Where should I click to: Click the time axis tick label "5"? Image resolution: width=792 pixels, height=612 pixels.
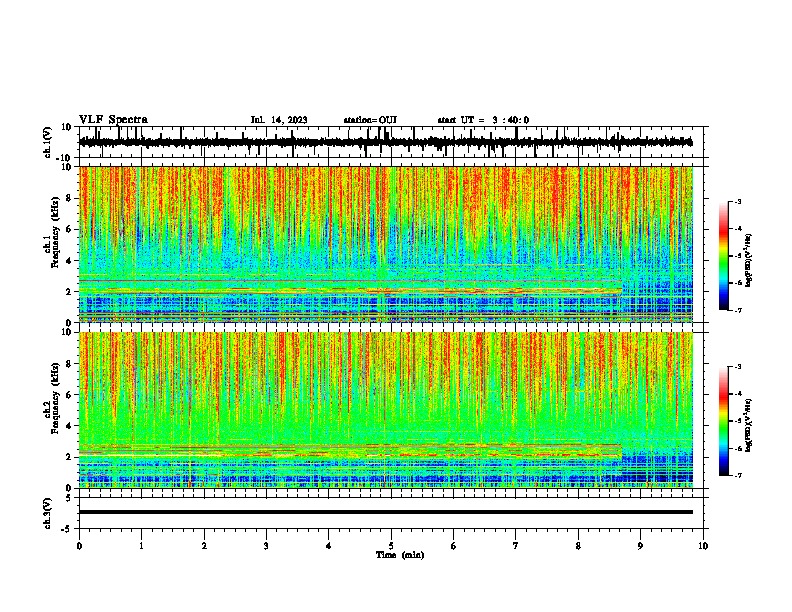coord(391,546)
